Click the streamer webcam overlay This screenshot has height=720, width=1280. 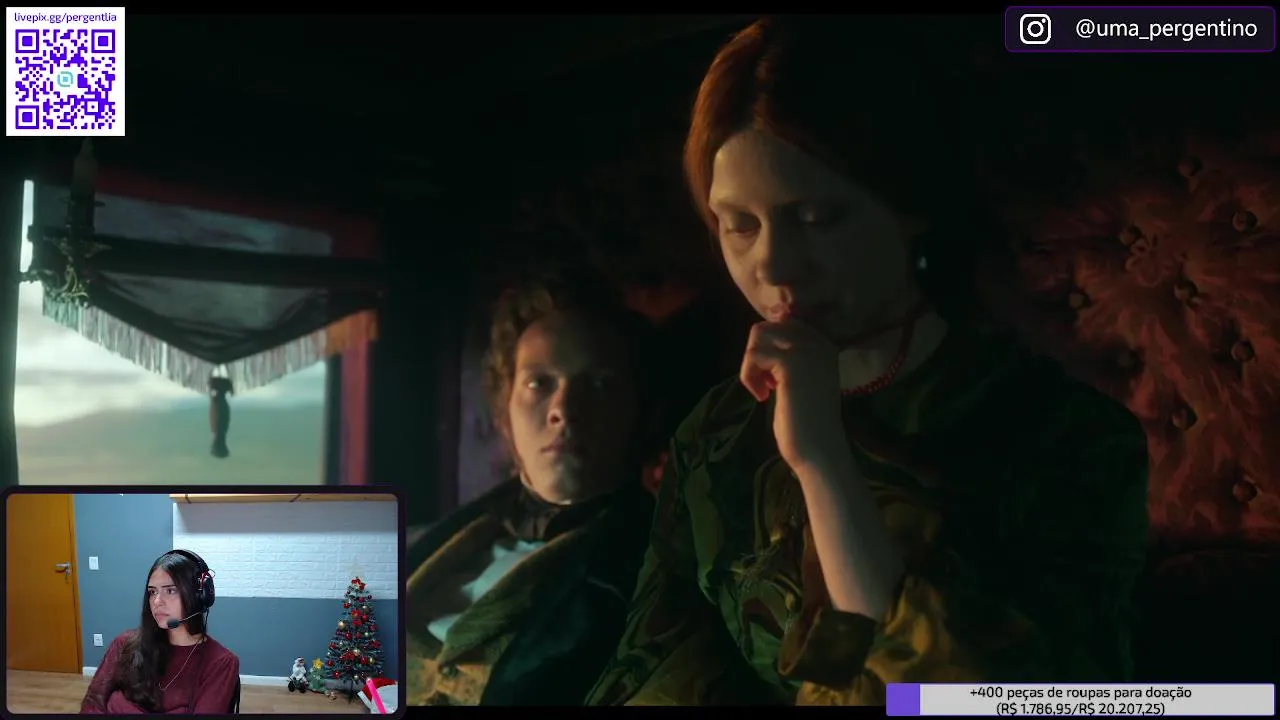[202, 603]
